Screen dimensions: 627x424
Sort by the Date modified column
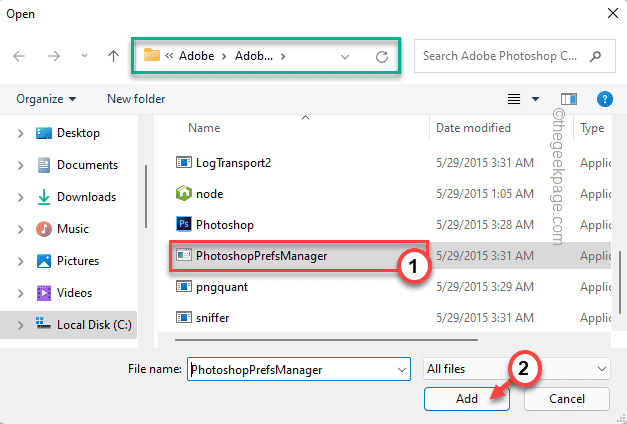click(x=473, y=128)
